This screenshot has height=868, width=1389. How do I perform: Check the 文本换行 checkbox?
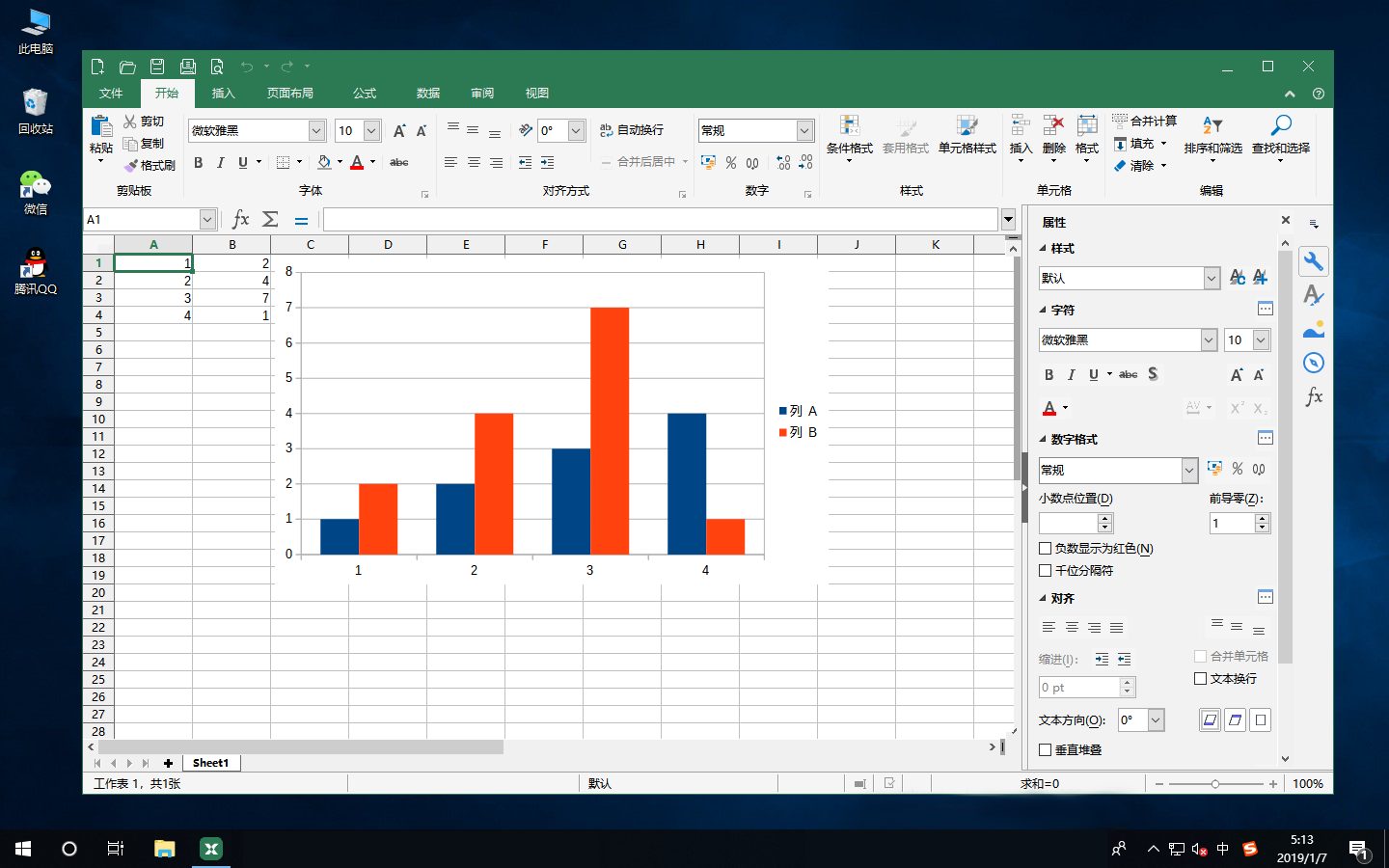tap(1201, 679)
